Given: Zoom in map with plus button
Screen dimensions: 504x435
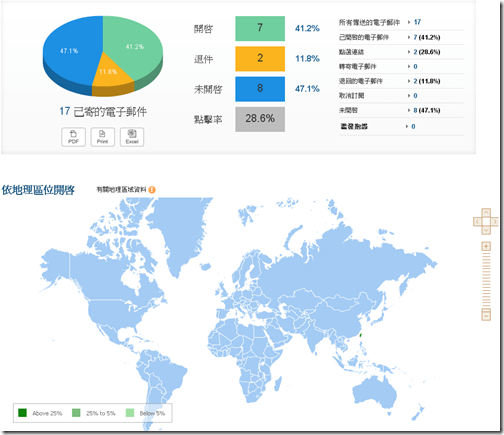Looking at the screenshot, I should pos(486,246).
